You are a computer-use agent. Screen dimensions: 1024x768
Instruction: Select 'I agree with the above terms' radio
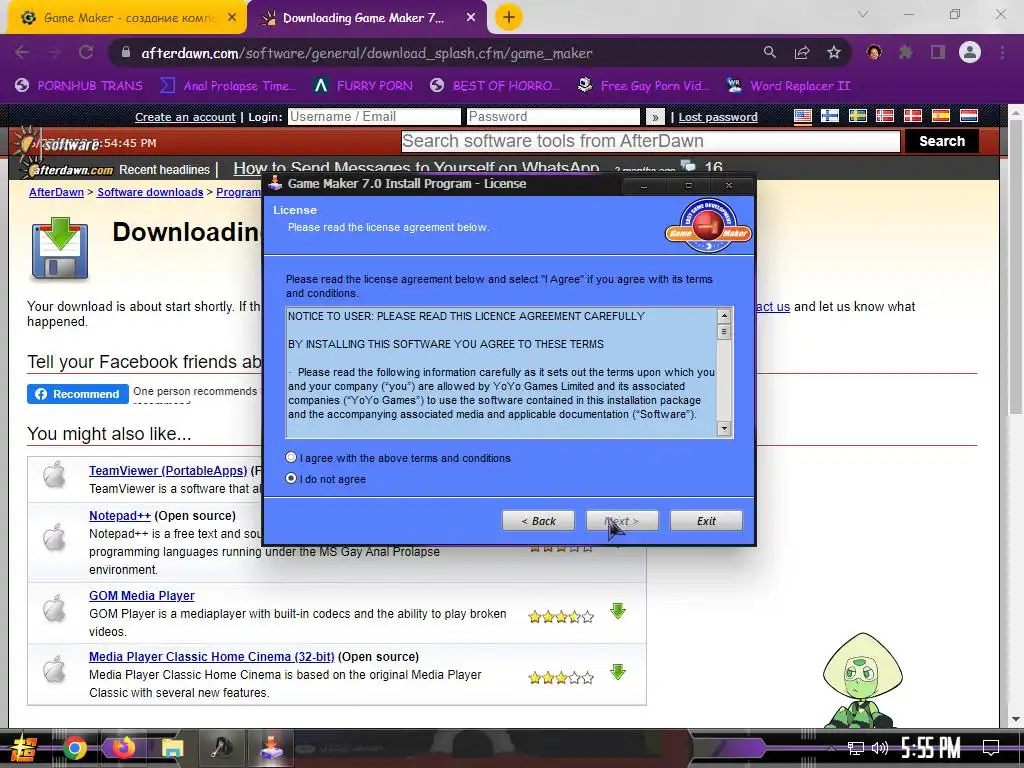[x=291, y=457]
